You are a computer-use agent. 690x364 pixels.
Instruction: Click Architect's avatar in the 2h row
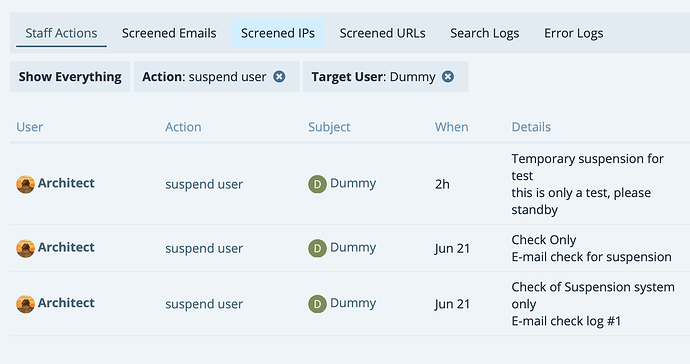click(26, 184)
